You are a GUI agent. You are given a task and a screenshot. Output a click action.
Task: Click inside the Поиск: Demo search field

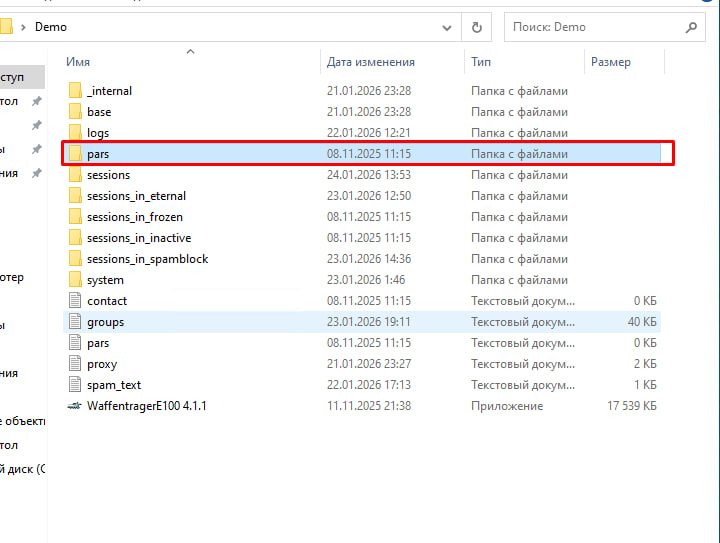tap(590, 27)
